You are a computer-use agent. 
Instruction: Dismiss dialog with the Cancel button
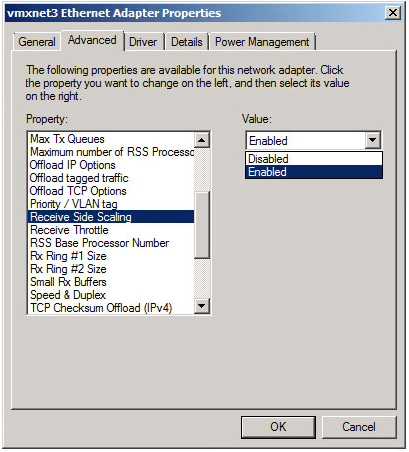[x=359, y=427]
